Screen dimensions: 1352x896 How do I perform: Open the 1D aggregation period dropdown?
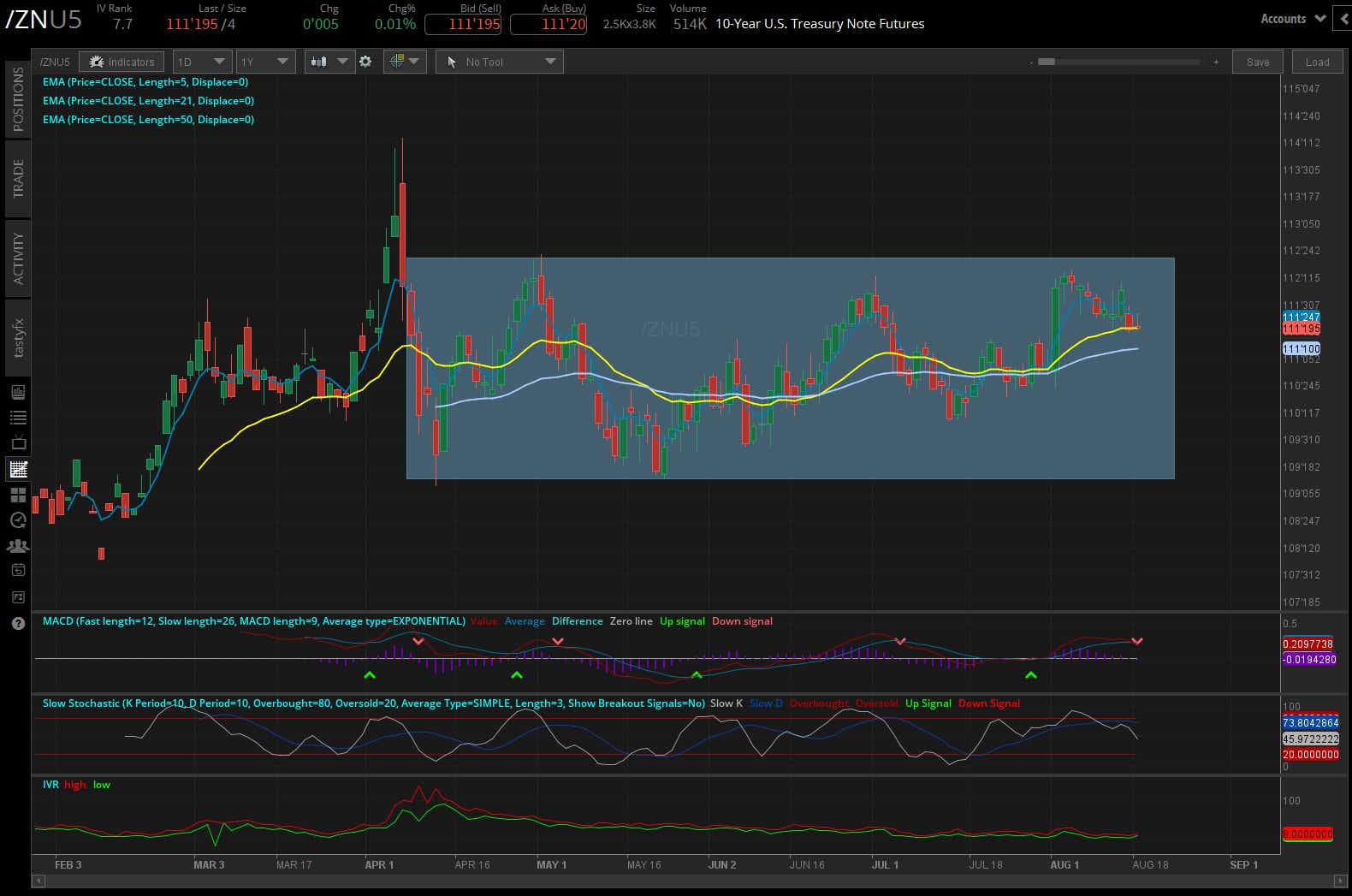coord(202,62)
